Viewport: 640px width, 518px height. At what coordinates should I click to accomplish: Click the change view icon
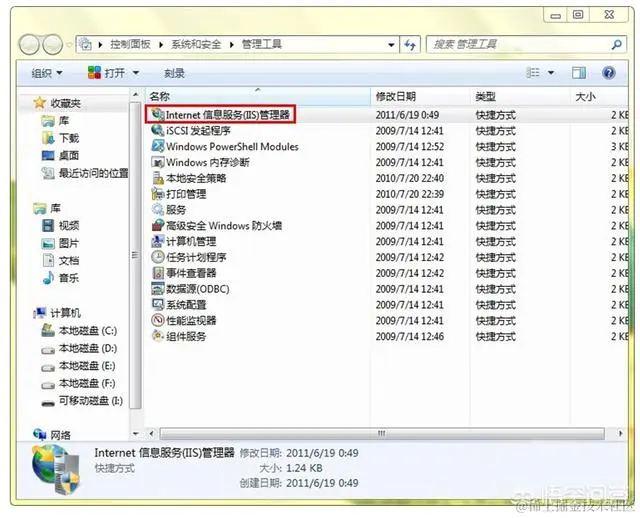[x=533, y=73]
